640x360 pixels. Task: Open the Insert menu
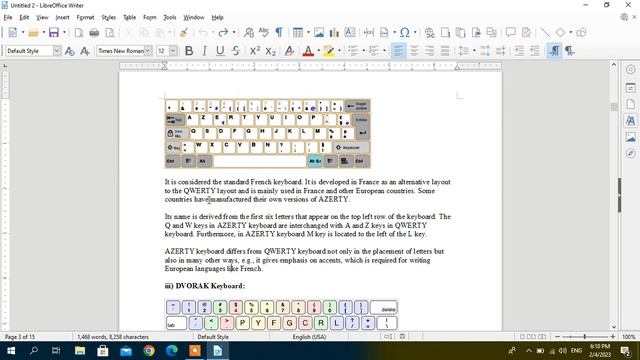coord(62,18)
